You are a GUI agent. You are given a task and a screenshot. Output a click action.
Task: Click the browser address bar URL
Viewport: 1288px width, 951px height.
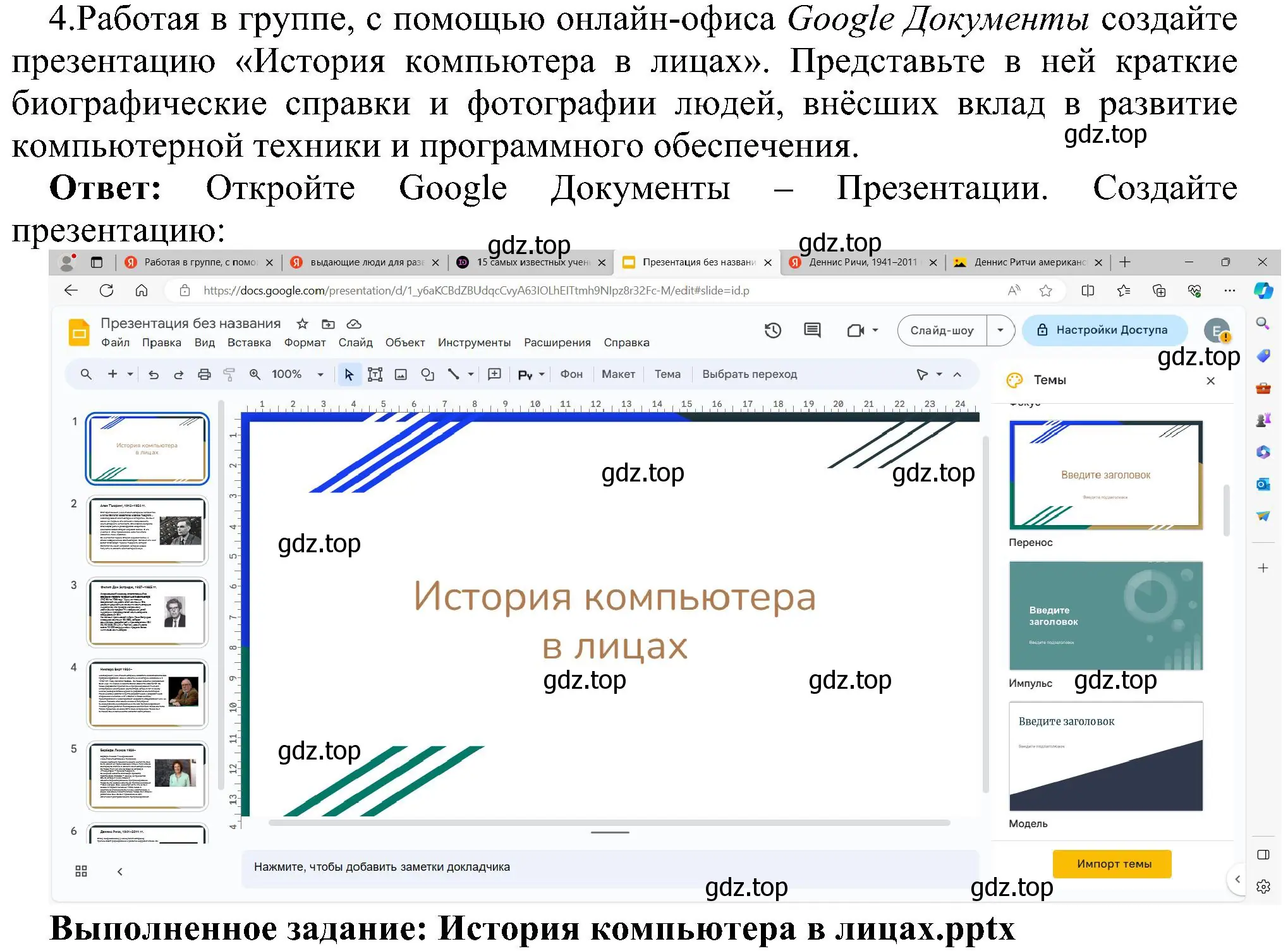point(476,291)
